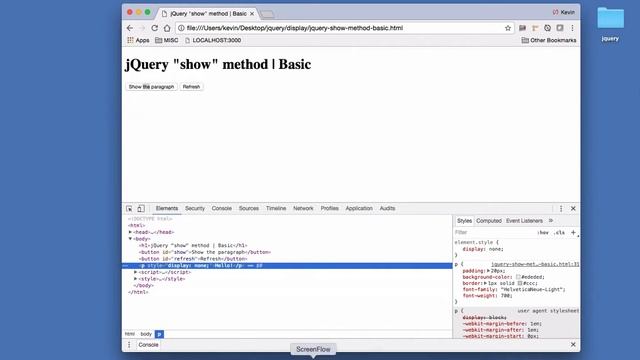Click the history clock extension icon
Viewport: 640px width, 360px height.
(x=547, y=28)
